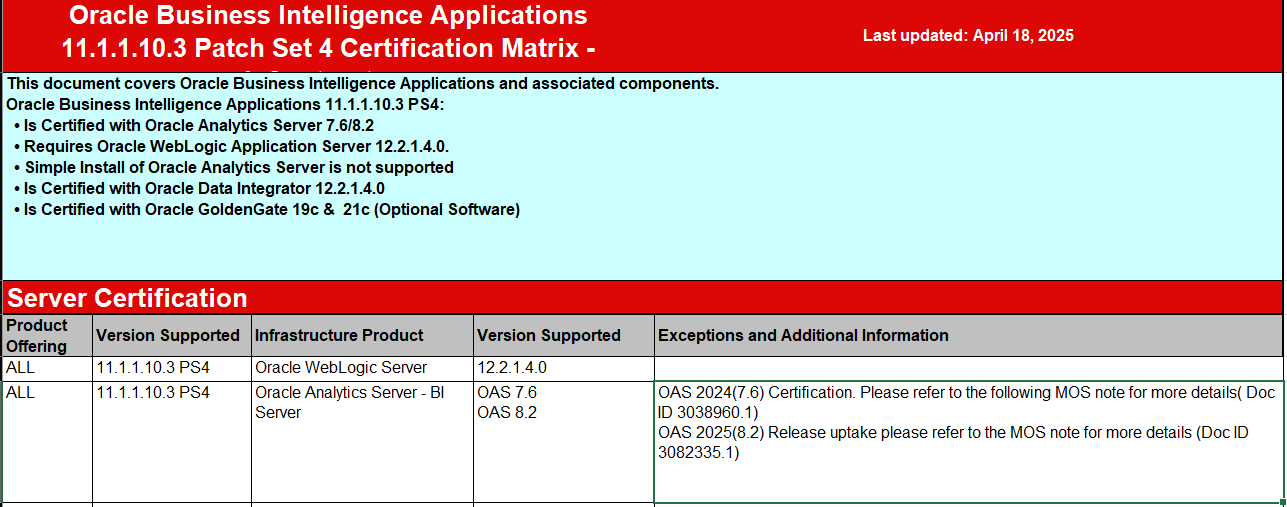The image size is (1287, 507).
Task: Click the 'OAS 2024(7.6) Certification' note text
Action: pyautogui.click(x=966, y=403)
